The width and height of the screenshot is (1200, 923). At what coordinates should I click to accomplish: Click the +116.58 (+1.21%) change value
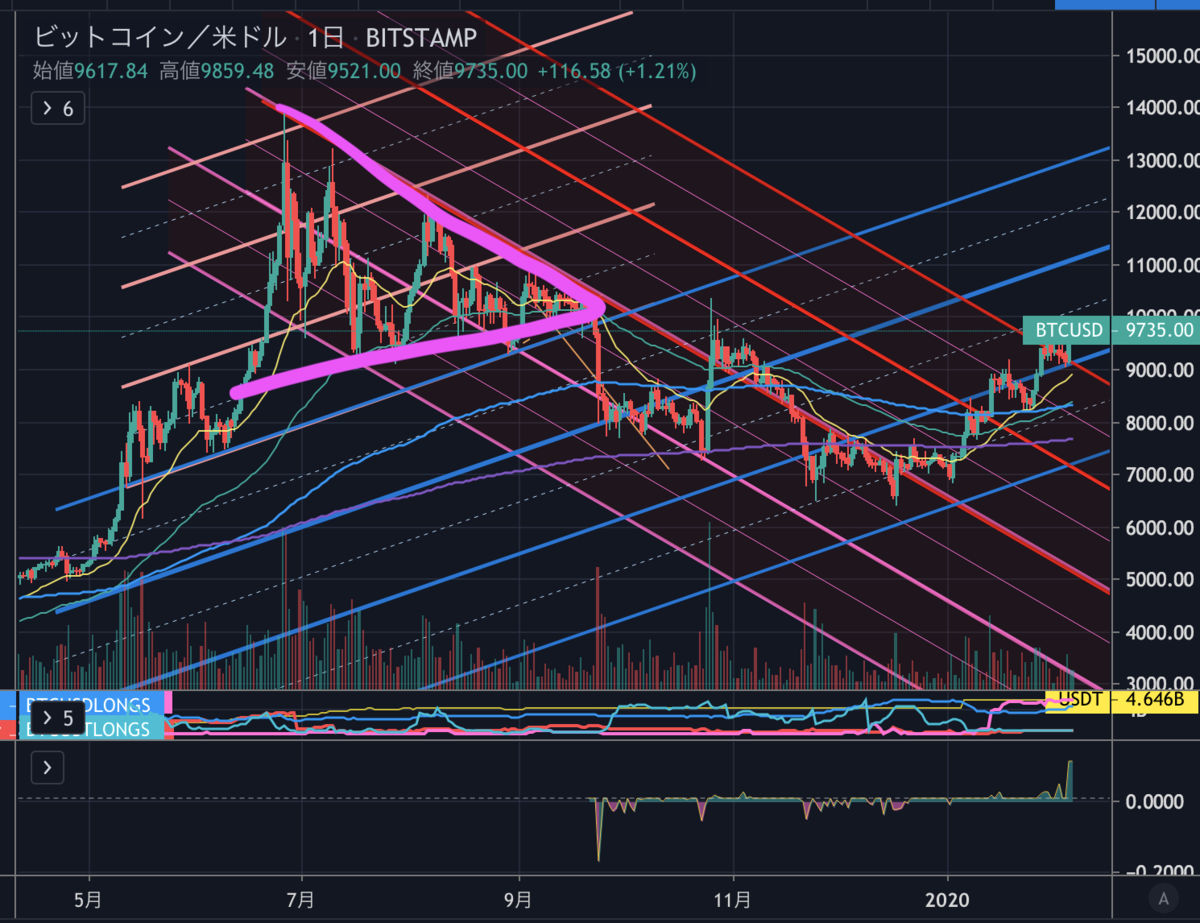(616, 71)
